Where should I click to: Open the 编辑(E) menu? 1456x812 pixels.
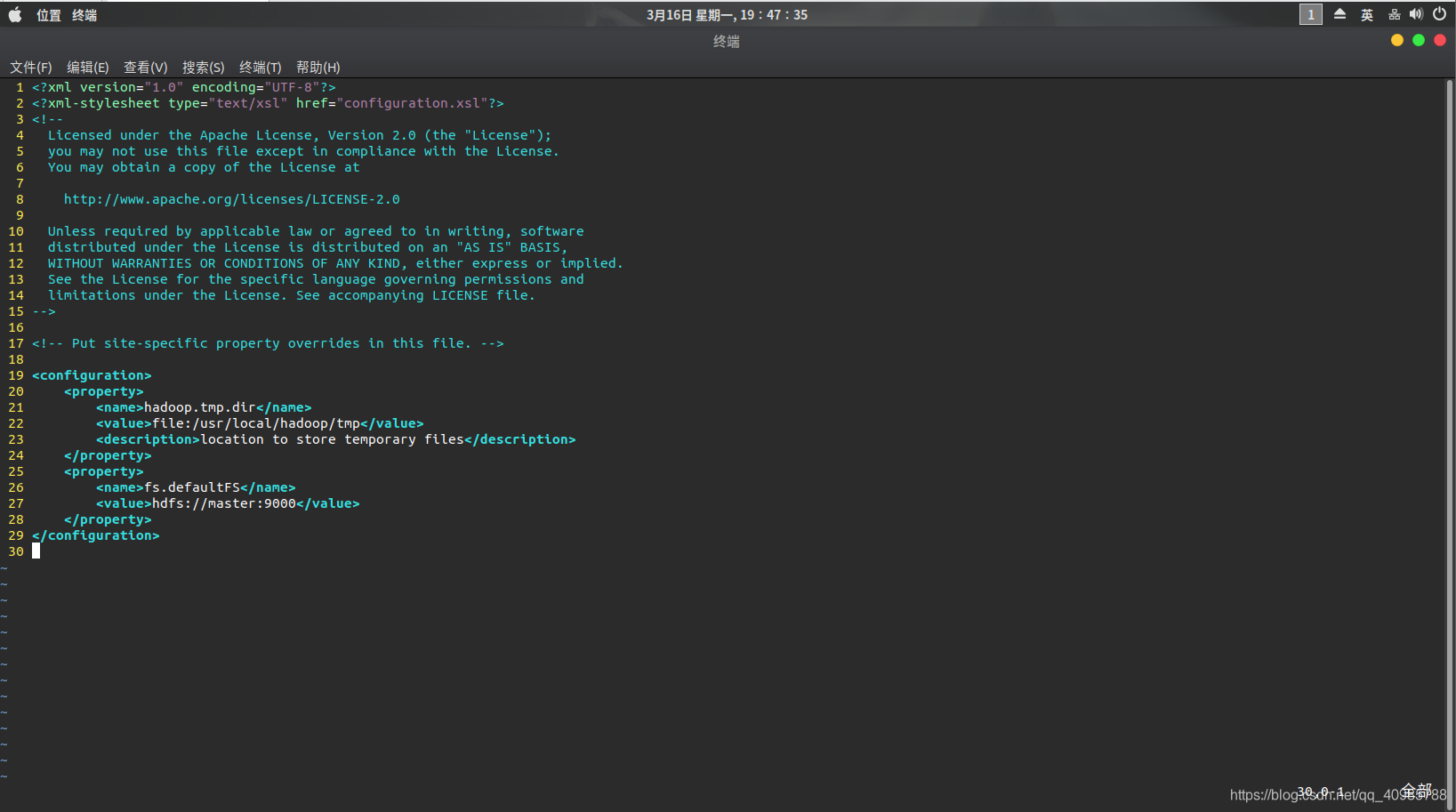click(88, 68)
